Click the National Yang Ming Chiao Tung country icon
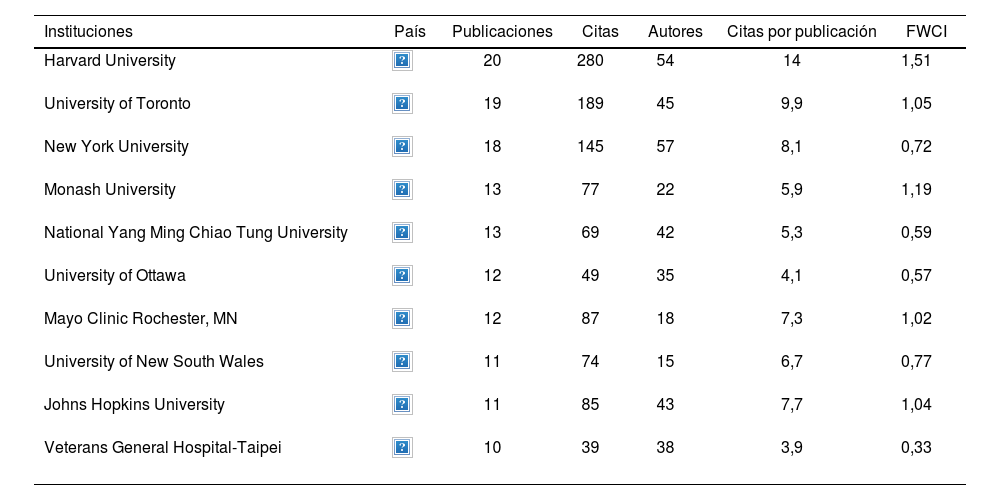This screenshot has height=500, width=1000. [402, 233]
